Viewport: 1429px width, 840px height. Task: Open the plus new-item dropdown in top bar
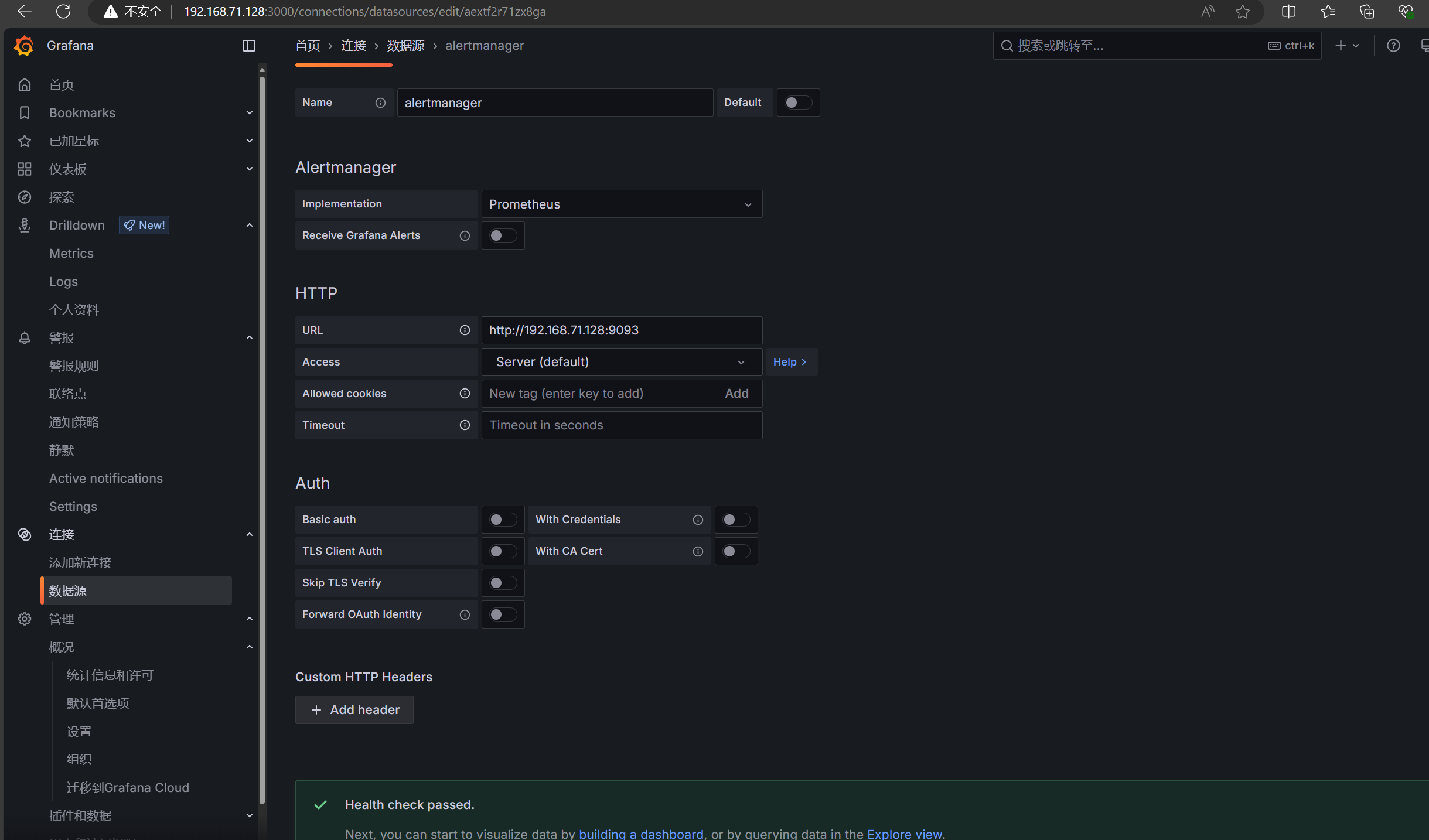click(x=1347, y=46)
